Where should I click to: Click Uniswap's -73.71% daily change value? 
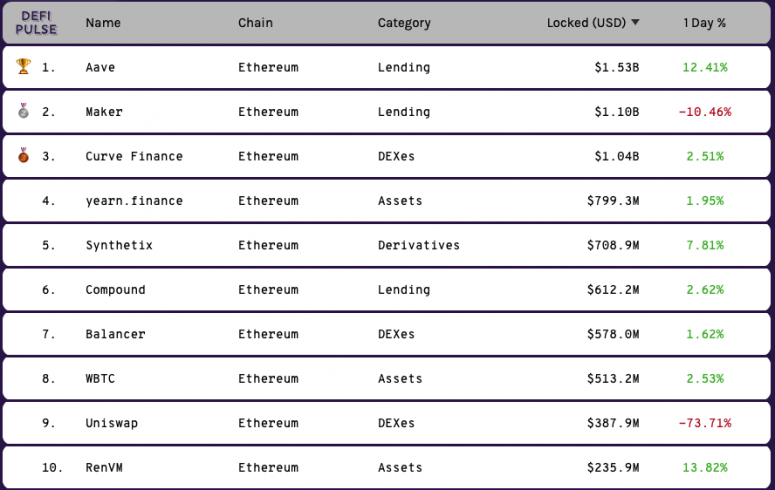(705, 423)
